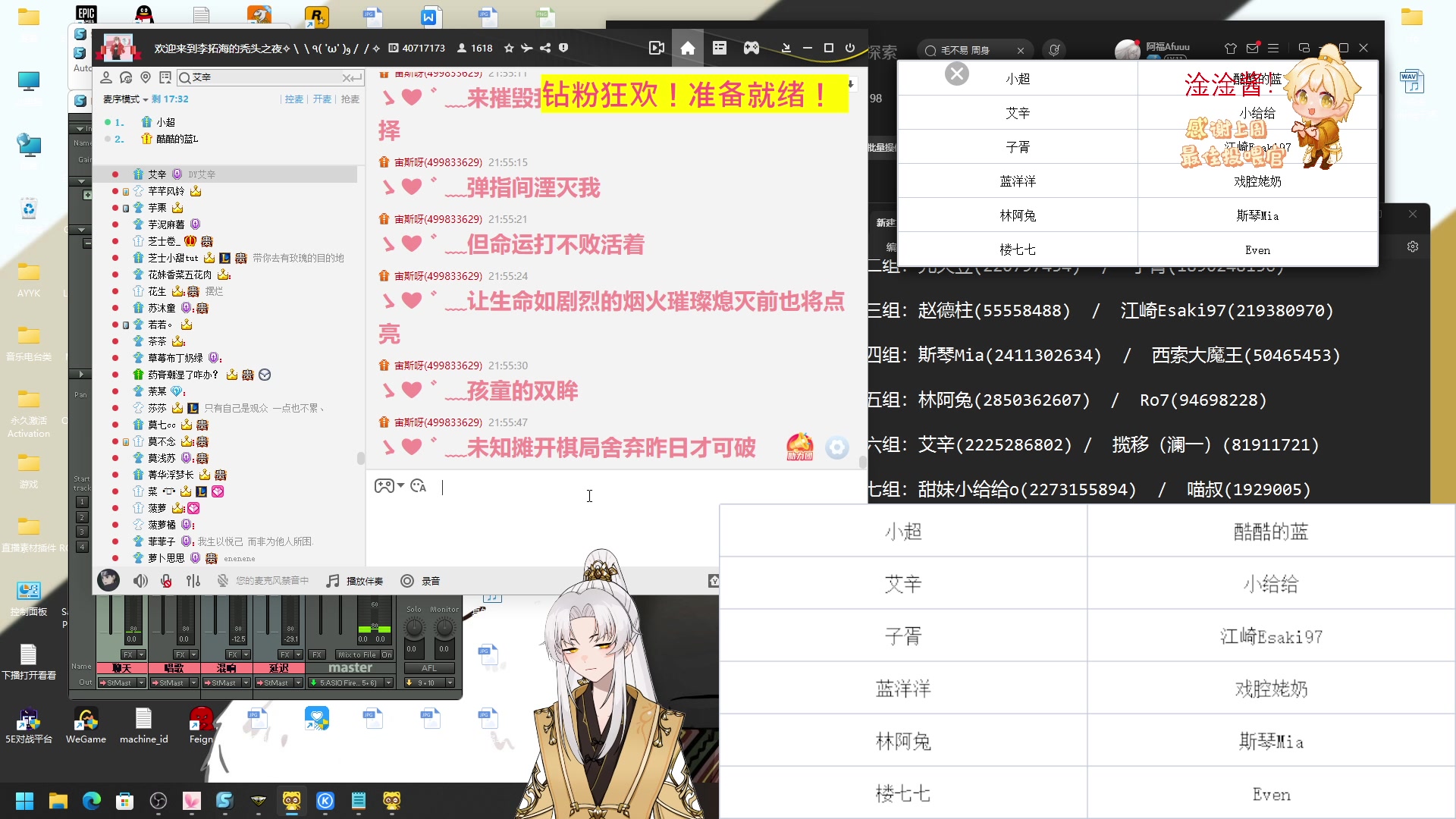The height and width of the screenshot is (819, 1456).
Task: Click the 阿福Afuuu profile avatar
Action: coord(1128,50)
